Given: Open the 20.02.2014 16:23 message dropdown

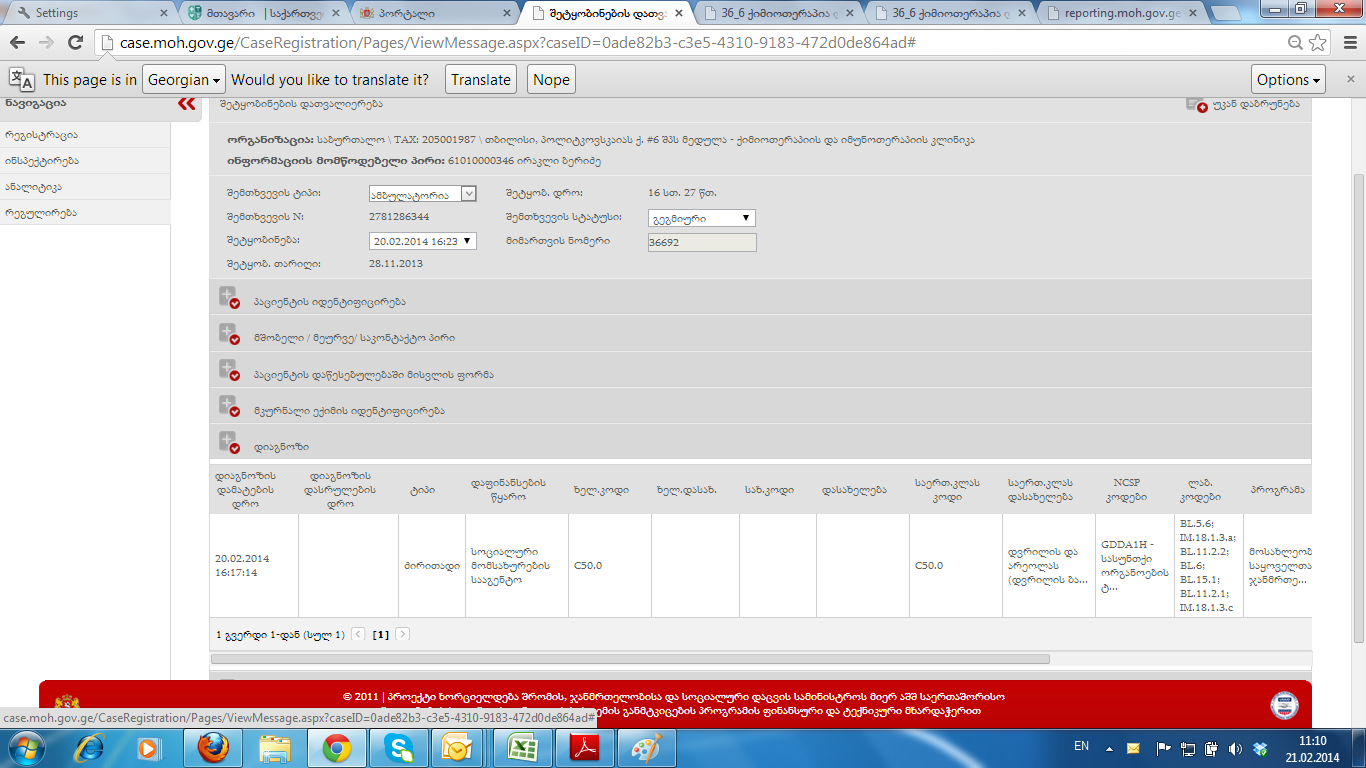Looking at the screenshot, I should coord(422,241).
